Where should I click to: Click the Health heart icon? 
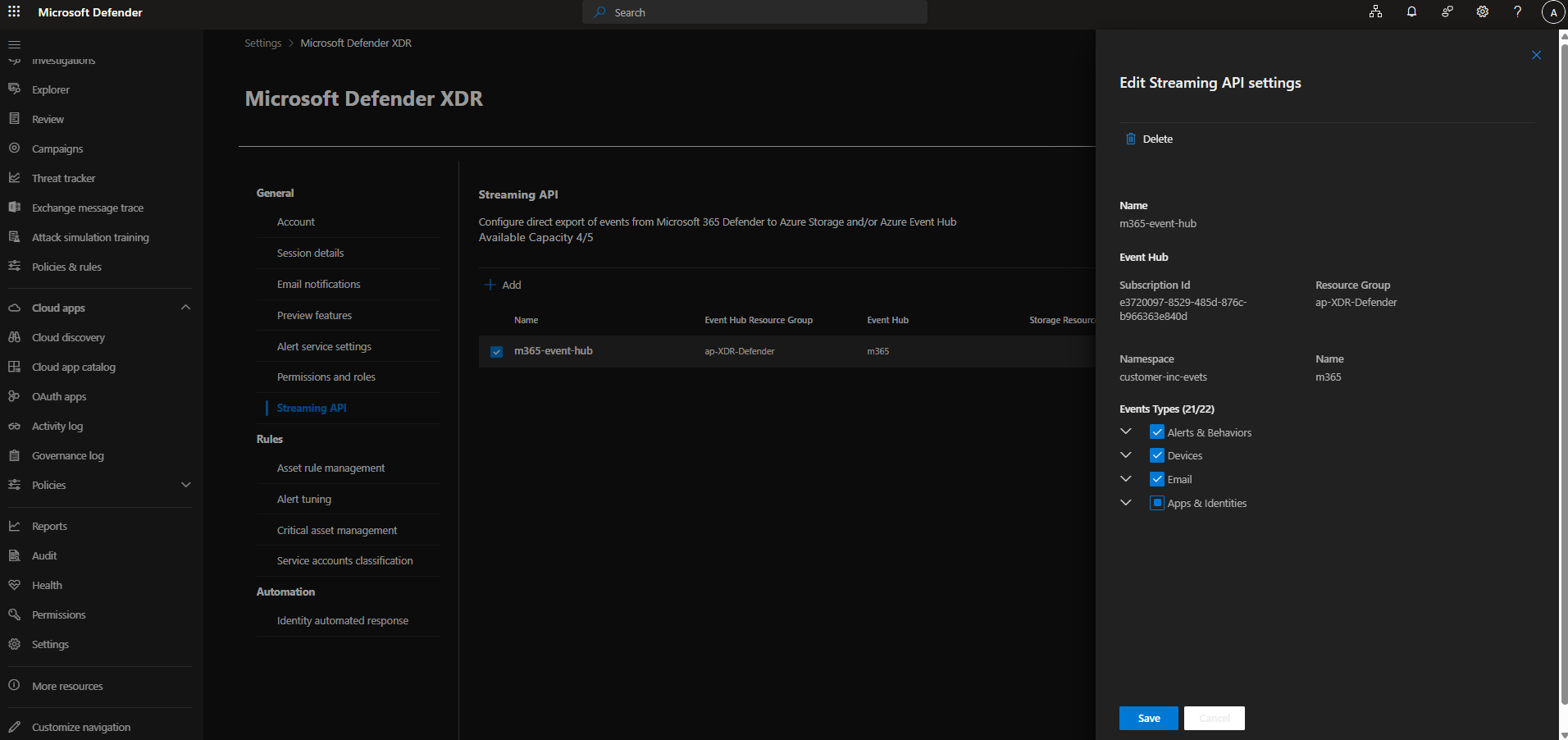click(14, 585)
